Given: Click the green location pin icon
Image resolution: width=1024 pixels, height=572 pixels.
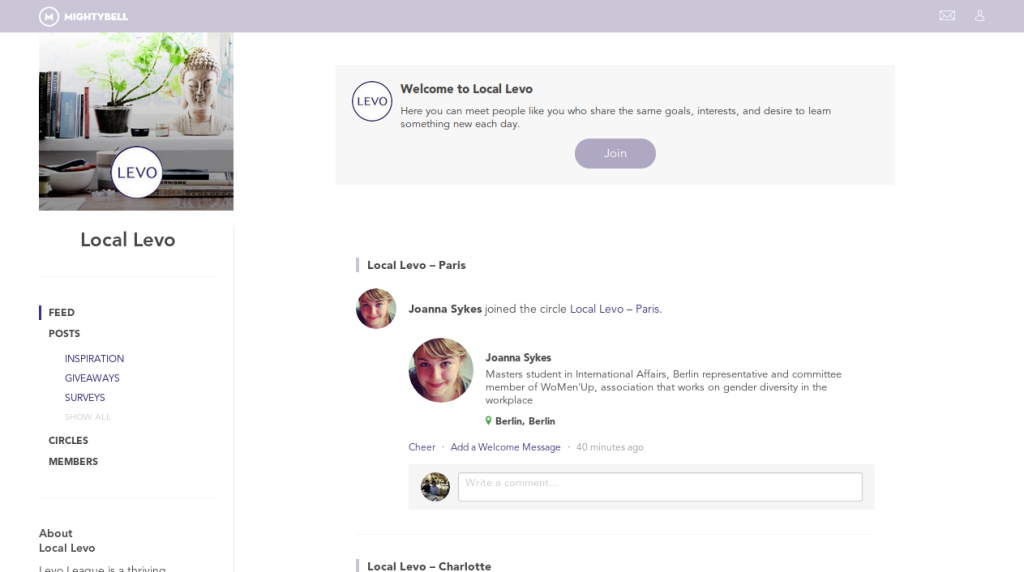Looking at the screenshot, I should click(488, 421).
